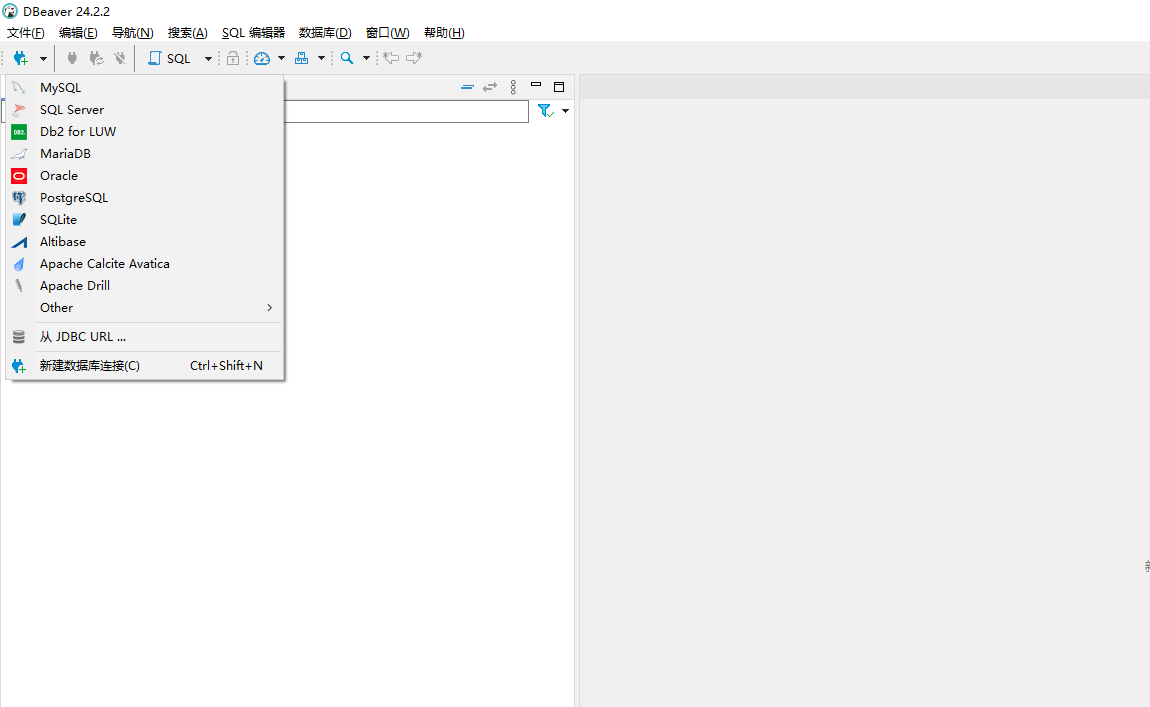Click the filter icon in Database Navigator
Image resolution: width=1150 pixels, height=707 pixels.
[x=546, y=111]
